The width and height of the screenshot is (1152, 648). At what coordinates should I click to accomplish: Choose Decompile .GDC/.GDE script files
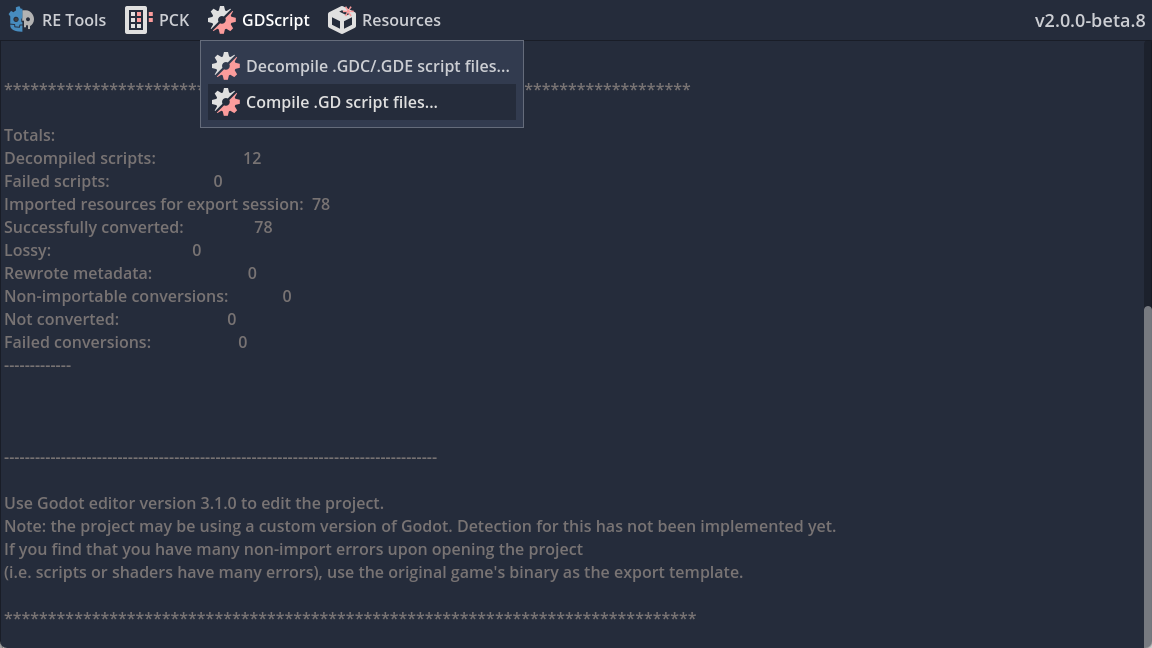coord(377,66)
